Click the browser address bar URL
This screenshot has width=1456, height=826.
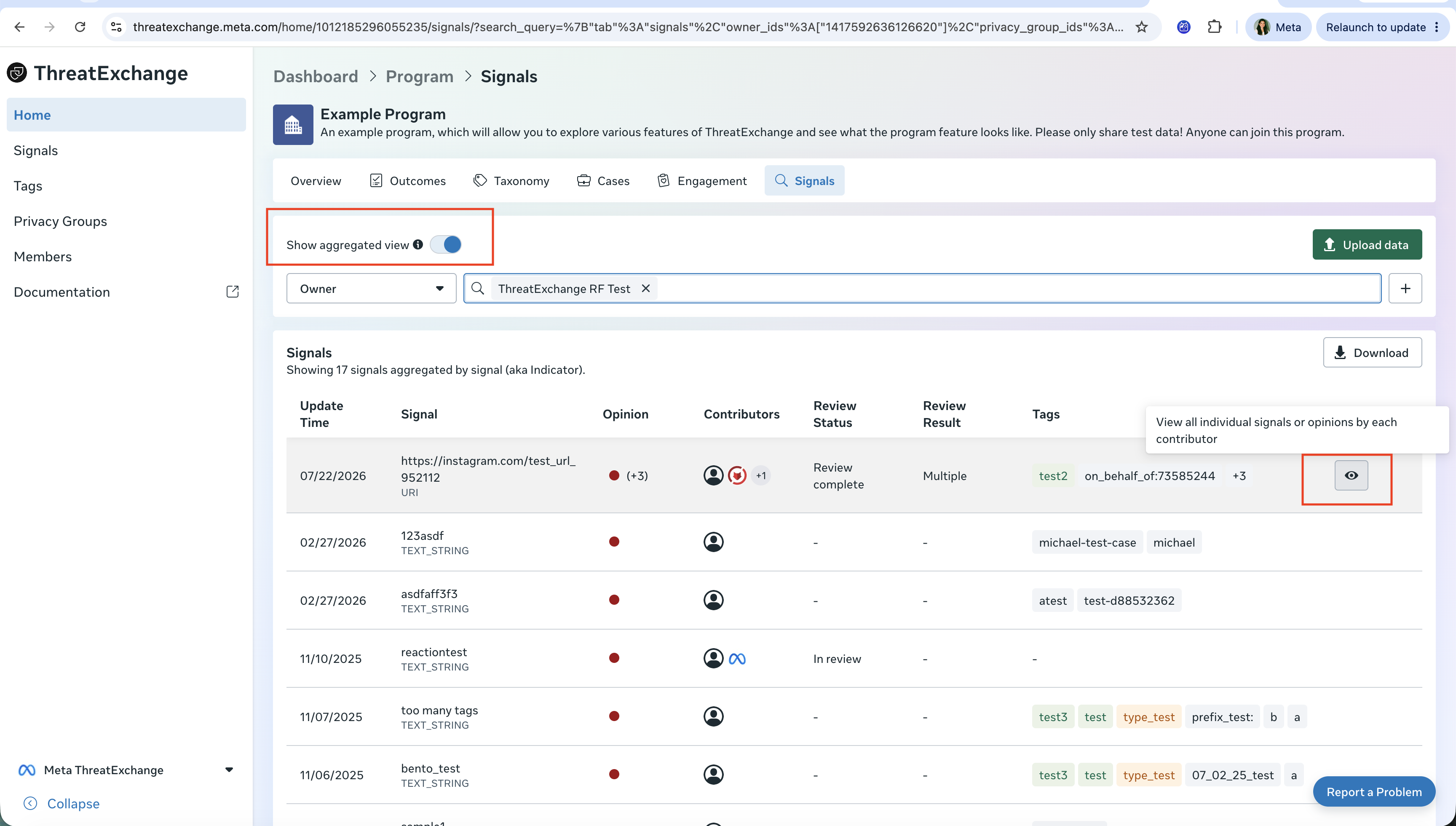628,27
